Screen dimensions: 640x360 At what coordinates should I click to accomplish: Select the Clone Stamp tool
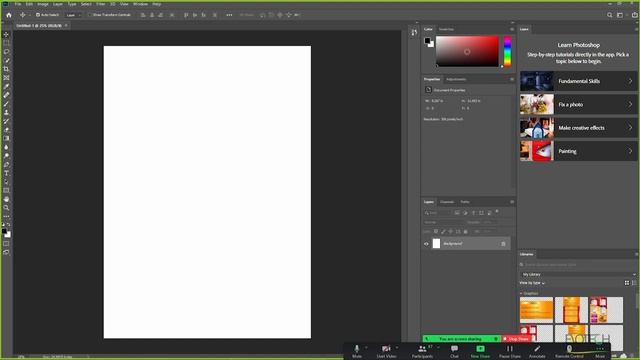tap(6, 112)
